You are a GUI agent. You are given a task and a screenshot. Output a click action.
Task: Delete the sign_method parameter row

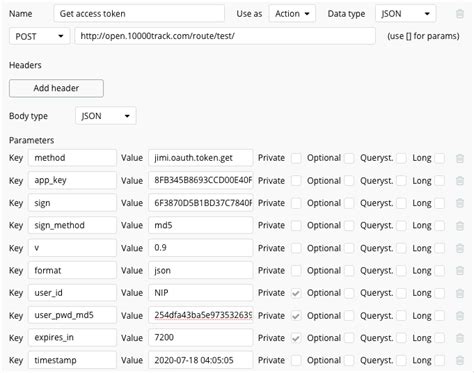coord(460,226)
